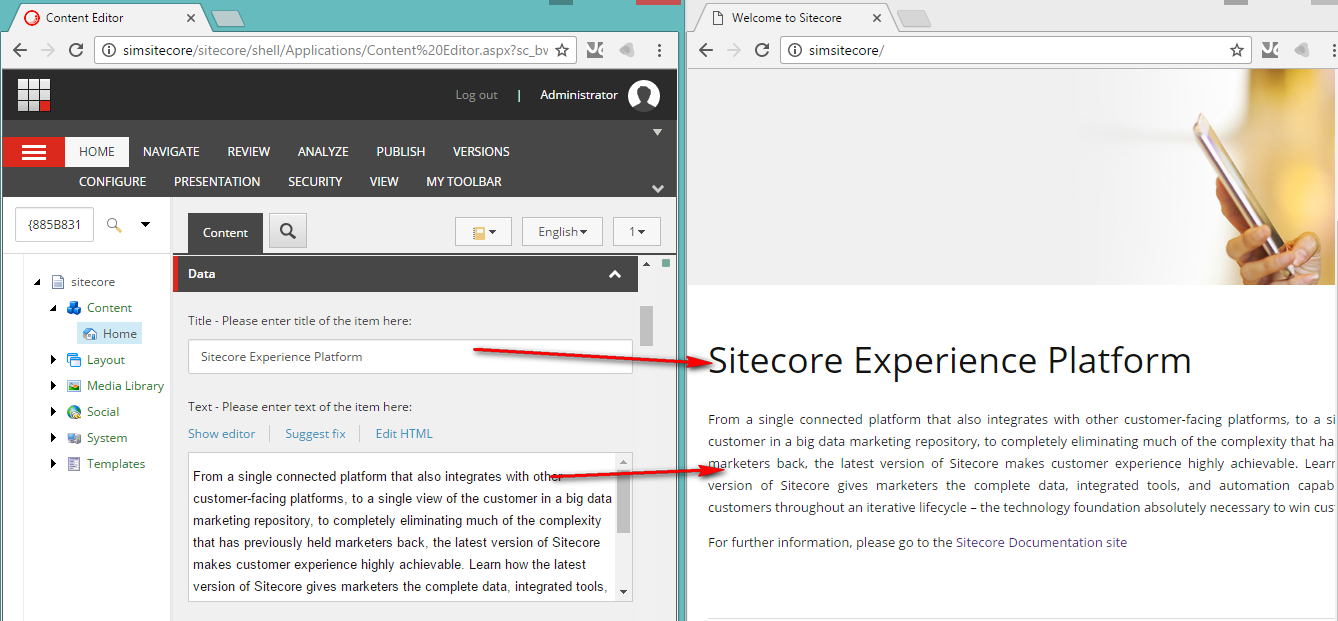1338x621 pixels.
Task: Switch to the HOME ribbon tab
Action: tap(97, 152)
